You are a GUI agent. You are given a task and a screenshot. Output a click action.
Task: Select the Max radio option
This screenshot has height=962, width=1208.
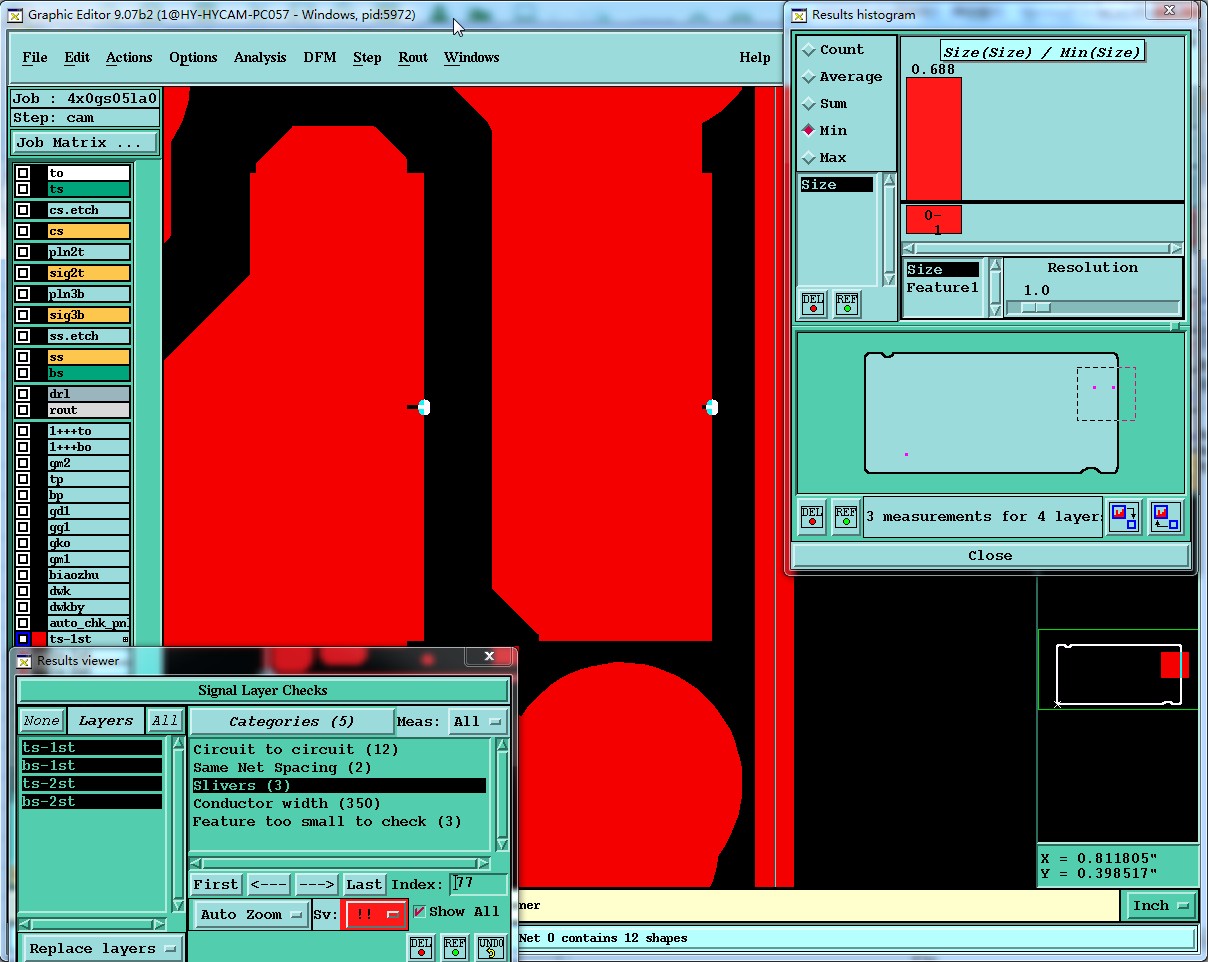click(x=809, y=157)
